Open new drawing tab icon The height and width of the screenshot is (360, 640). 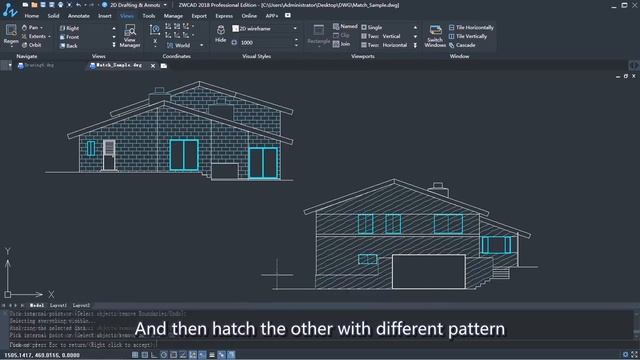[x=164, y=66]
